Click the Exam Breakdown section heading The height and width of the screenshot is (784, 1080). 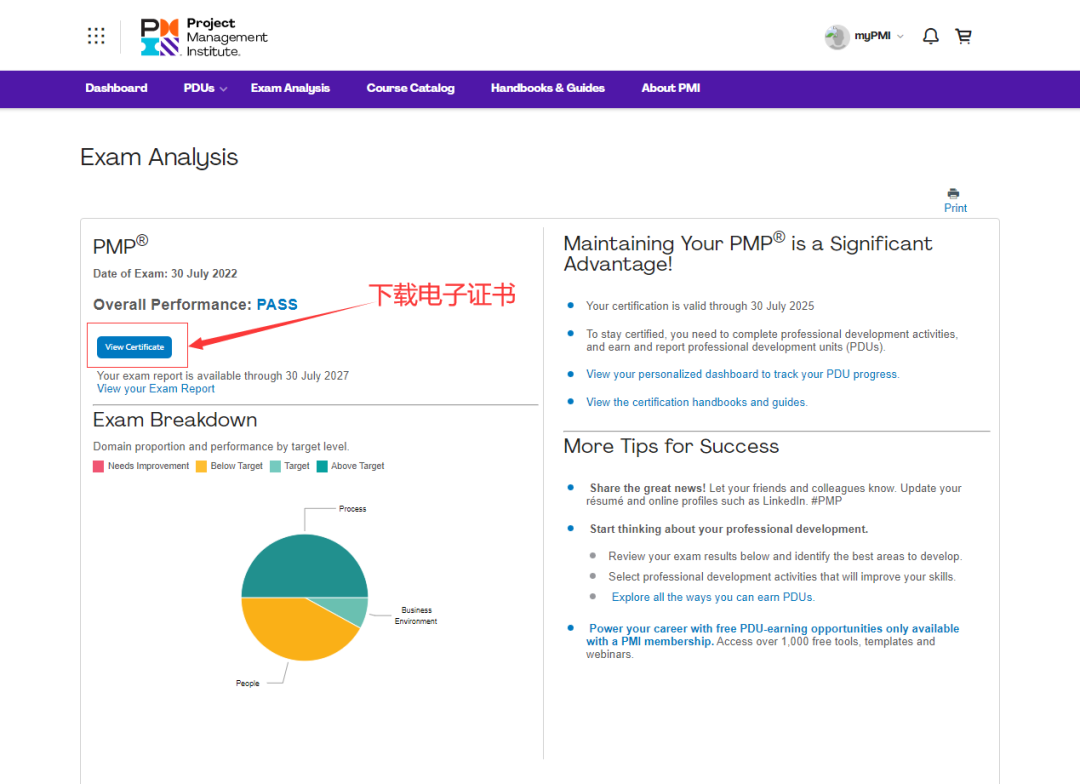click(x=175, y=420)
